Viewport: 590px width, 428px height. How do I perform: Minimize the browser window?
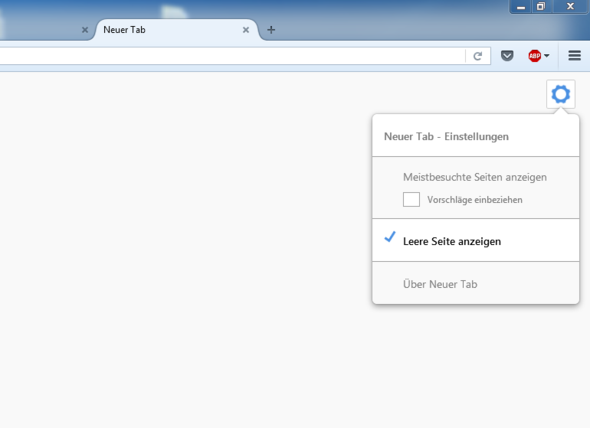(521, 7)
